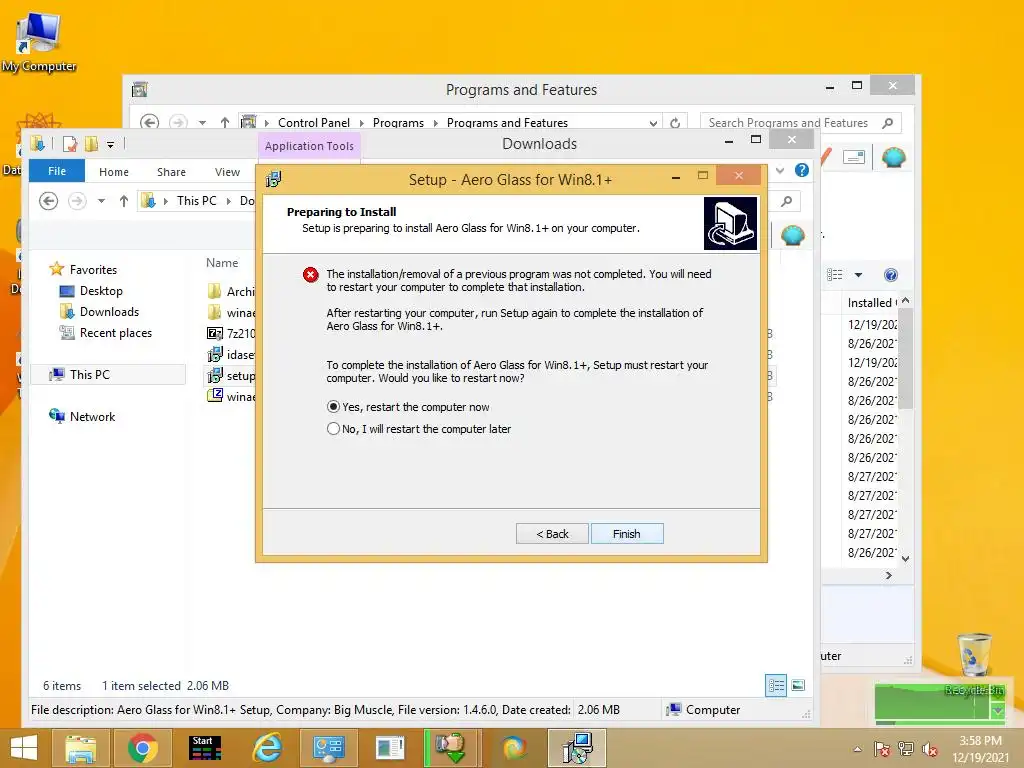
Task: Open the Share ribbon tab
Action: 171,172
